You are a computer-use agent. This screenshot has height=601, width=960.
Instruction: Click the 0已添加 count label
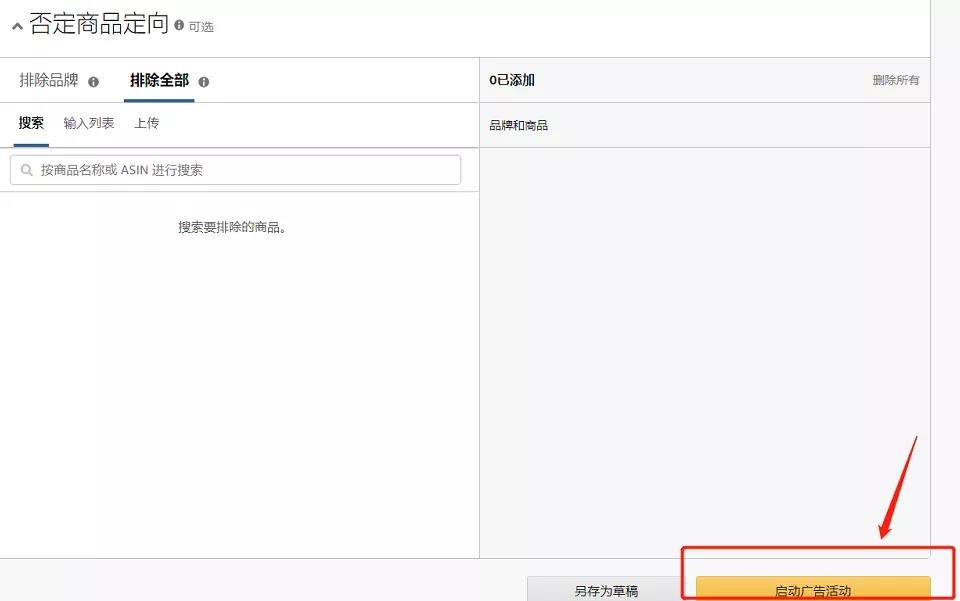point(512,80)
